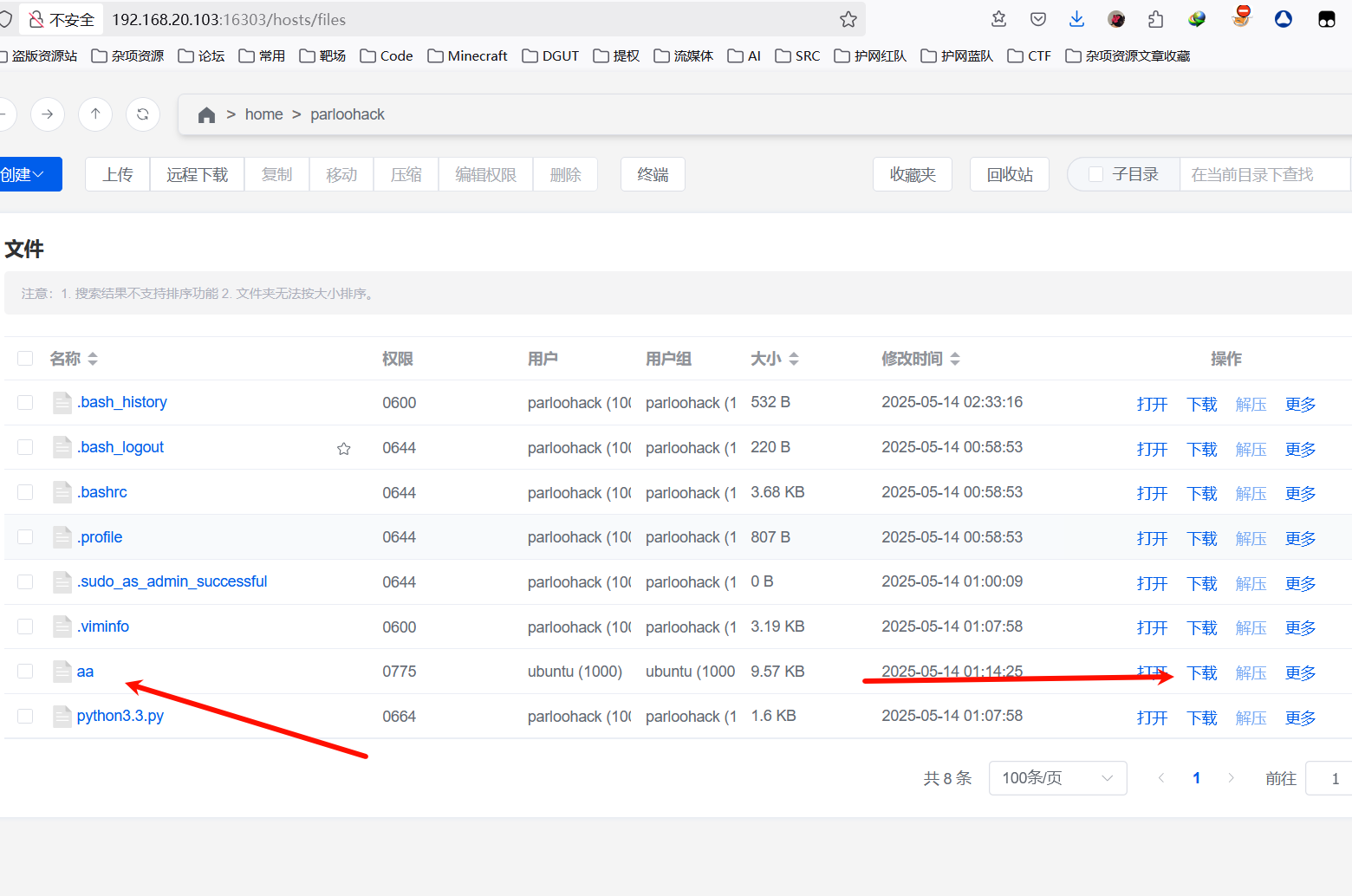This screenshot has width=1352, height=896.
Task: Click the forward navigation arrow
Action: coord(48,114)
